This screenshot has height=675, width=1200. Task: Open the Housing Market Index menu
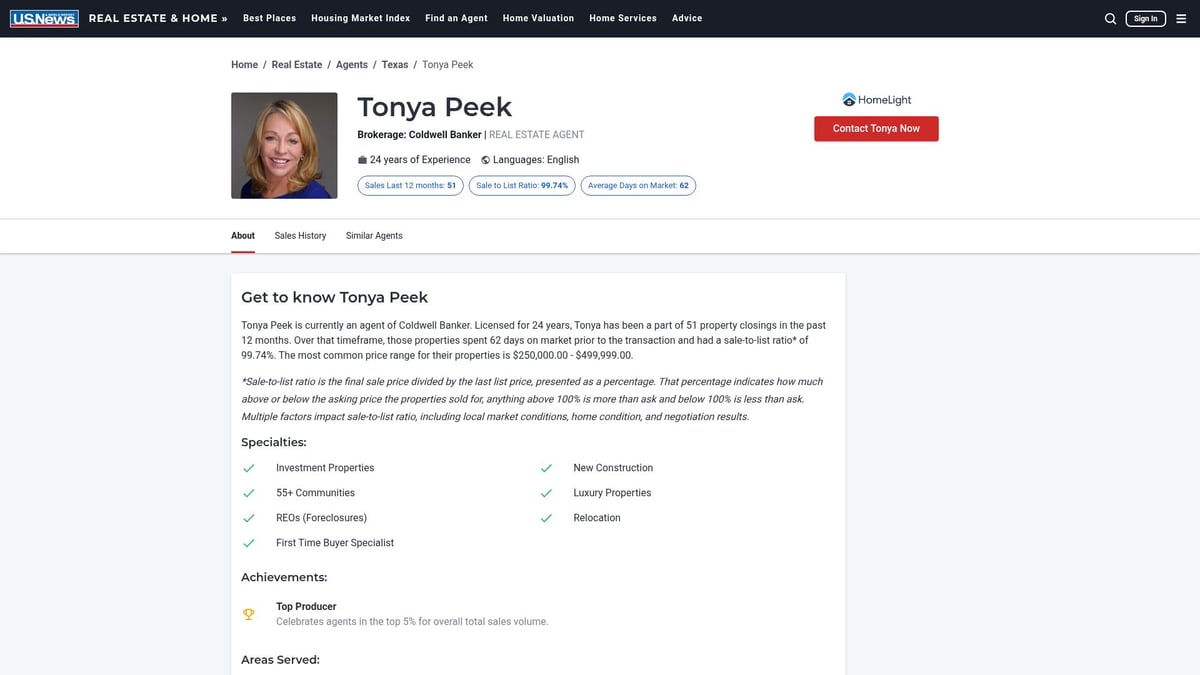coord(359,17)
